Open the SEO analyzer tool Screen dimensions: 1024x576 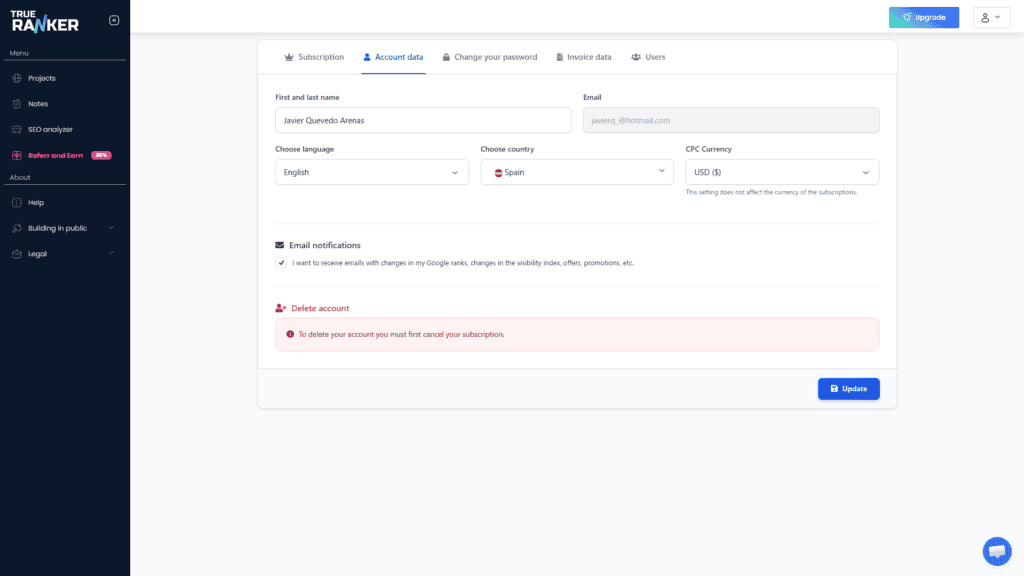click(47, 129)
